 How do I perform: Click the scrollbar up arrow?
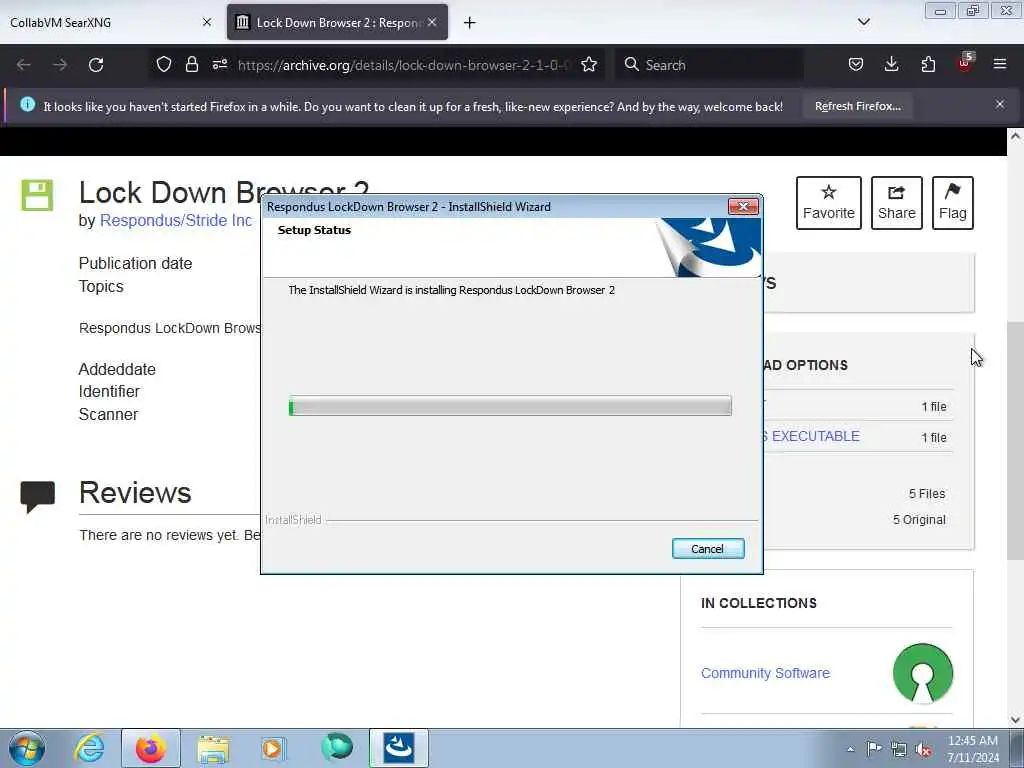[x=1016, y=136]
